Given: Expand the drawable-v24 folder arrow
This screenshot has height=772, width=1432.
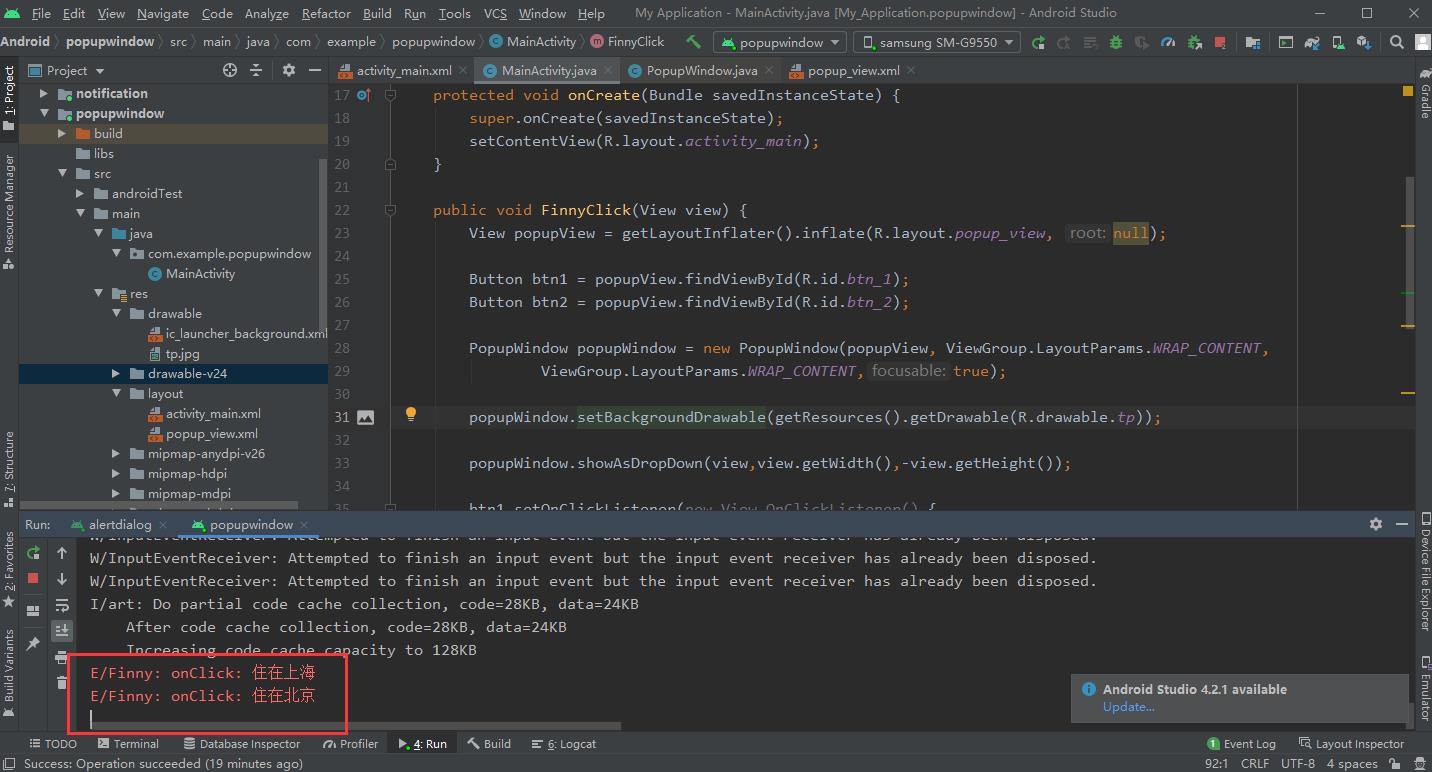Looking at the screenshot, I should (x=116, y=373).
